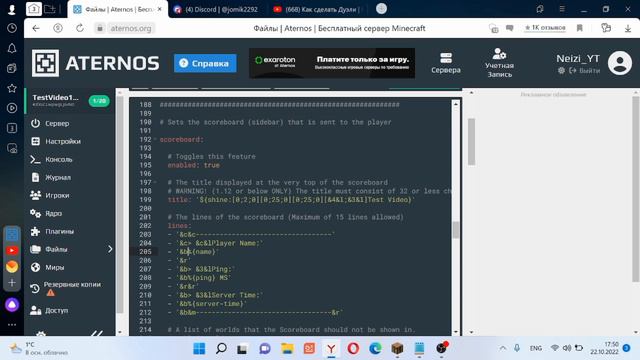Screen dimensions: 640x360
Task: Reload the page with refresh icon
Action: [x=80, y=28]
